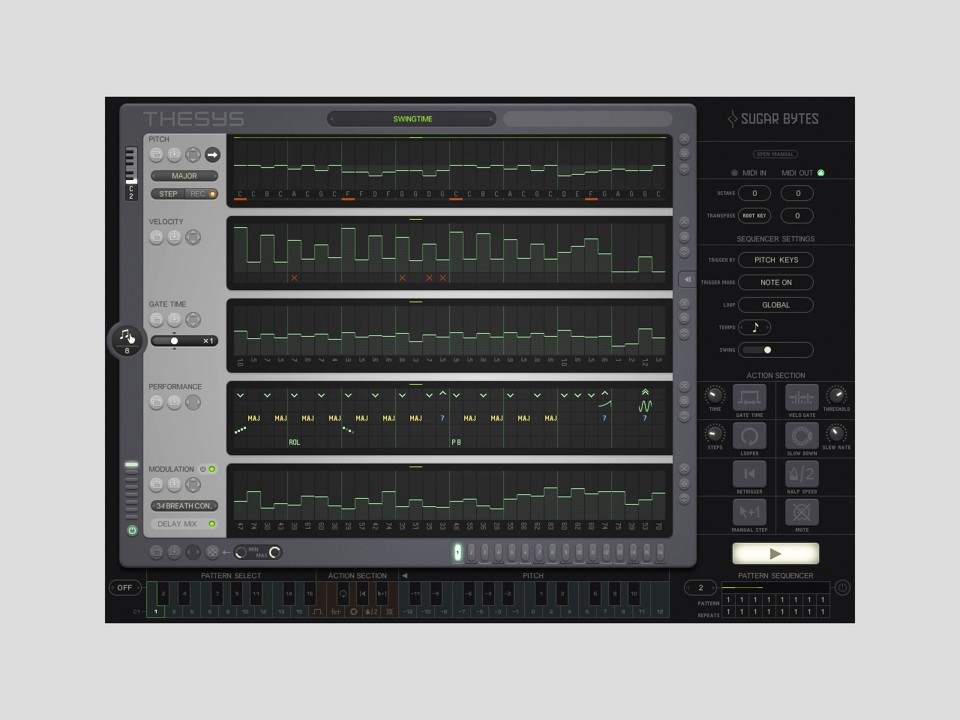The height and width of the screenshot is (720, 960).
Task: Toggle the green power button at bottom left
Action: click(x=132, y=530)
